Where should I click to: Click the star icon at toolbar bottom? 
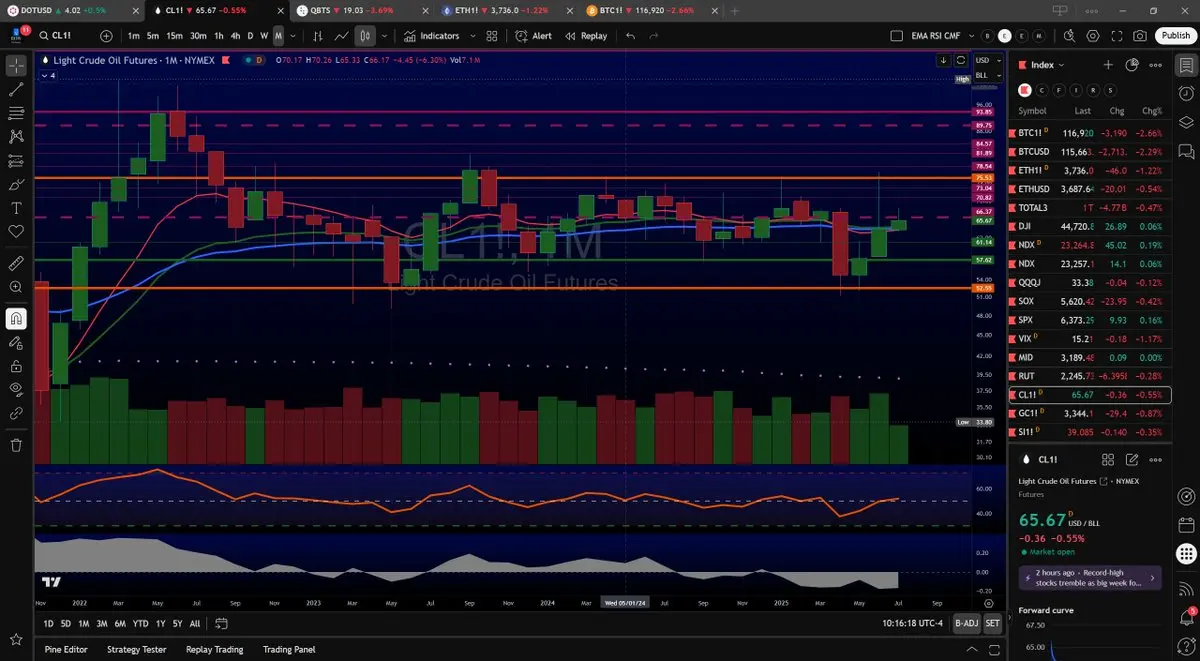16,638
